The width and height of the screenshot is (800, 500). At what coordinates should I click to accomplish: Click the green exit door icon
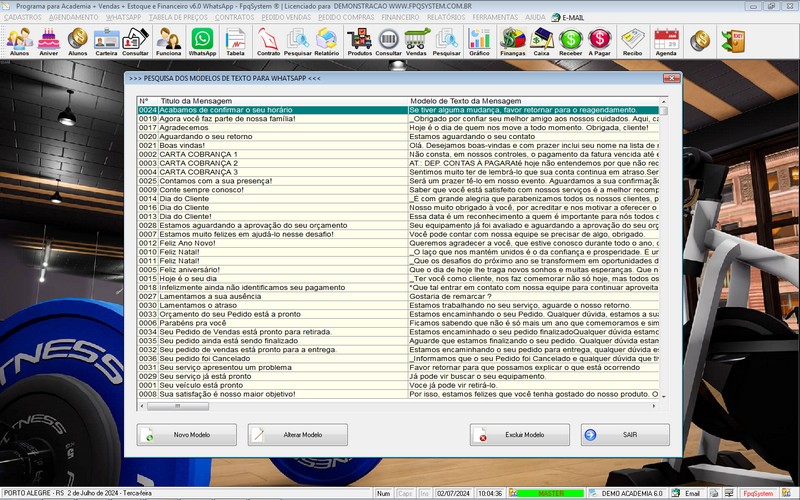[x=733, y=40]
